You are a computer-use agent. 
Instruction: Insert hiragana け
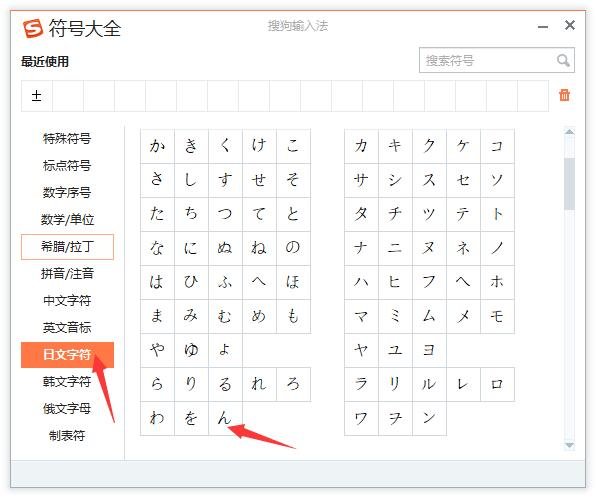click(x=259, y=146)
